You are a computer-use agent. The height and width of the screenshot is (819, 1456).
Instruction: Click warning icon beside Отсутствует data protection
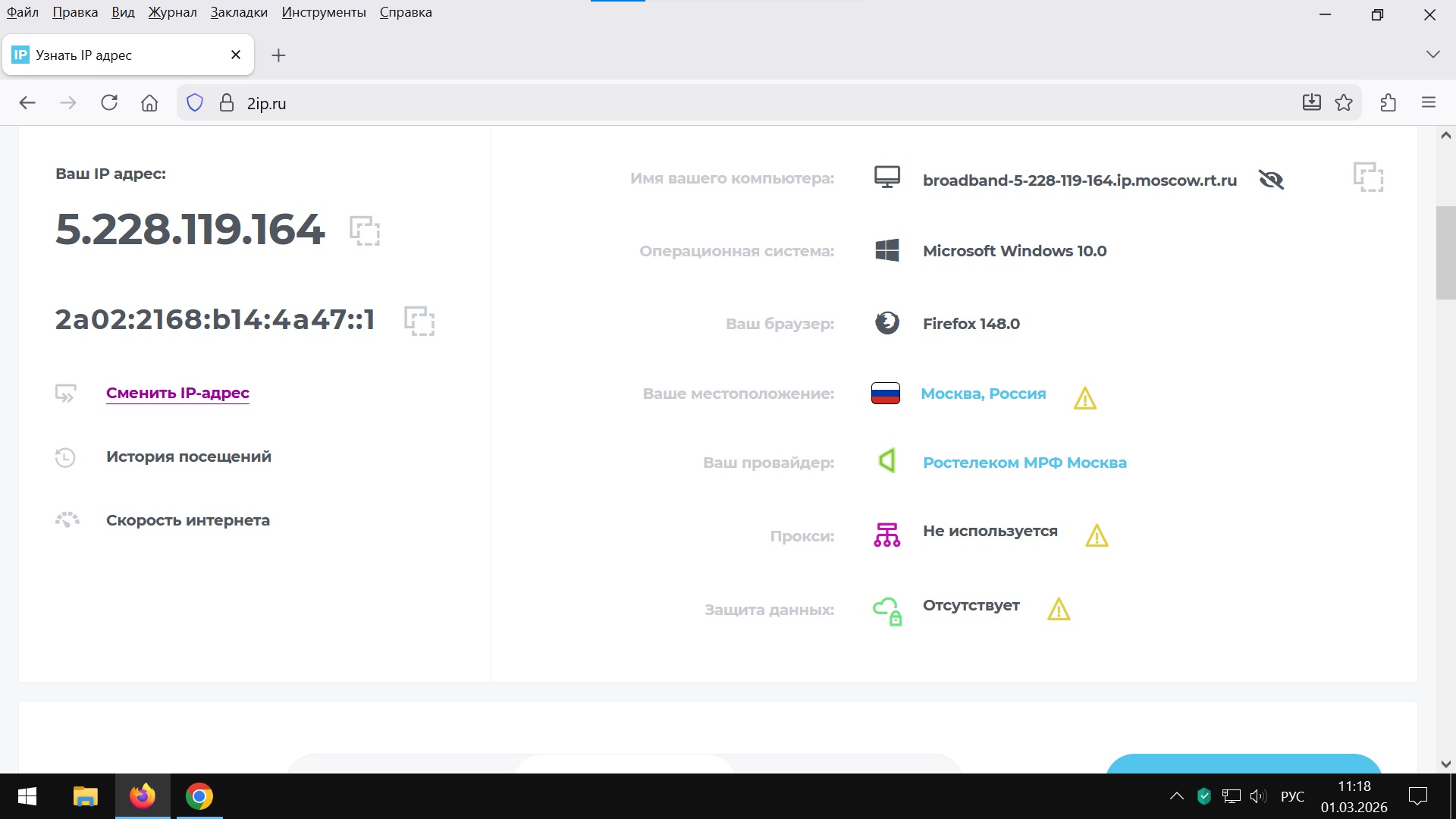(1058, 609)
